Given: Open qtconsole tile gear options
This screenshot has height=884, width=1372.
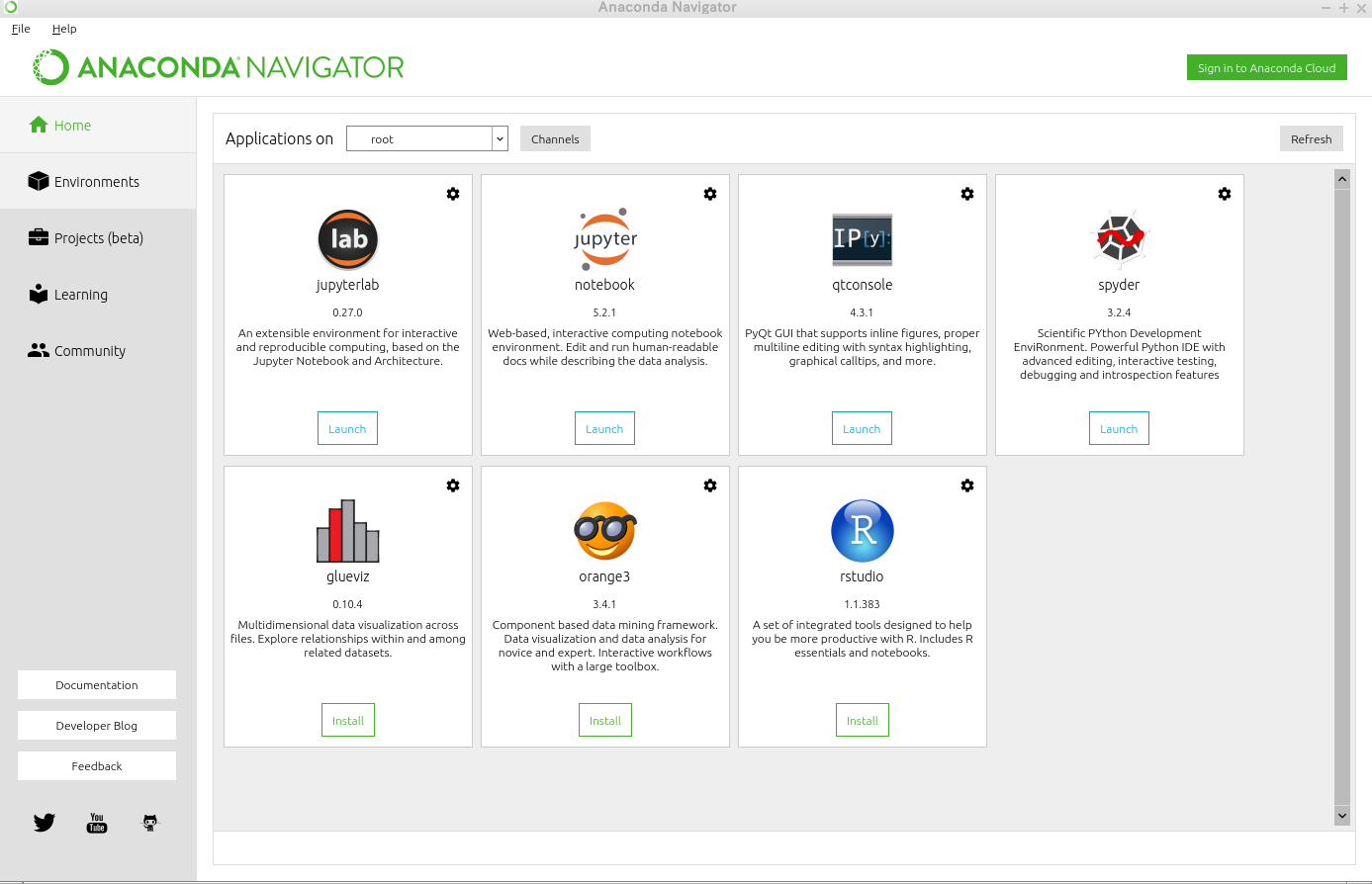Looking at the screenshot, I should (967, 194).
